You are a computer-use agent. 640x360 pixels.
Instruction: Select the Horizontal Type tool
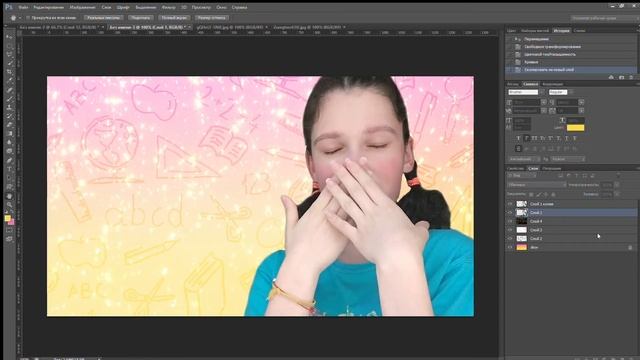[x=9, y=169]
